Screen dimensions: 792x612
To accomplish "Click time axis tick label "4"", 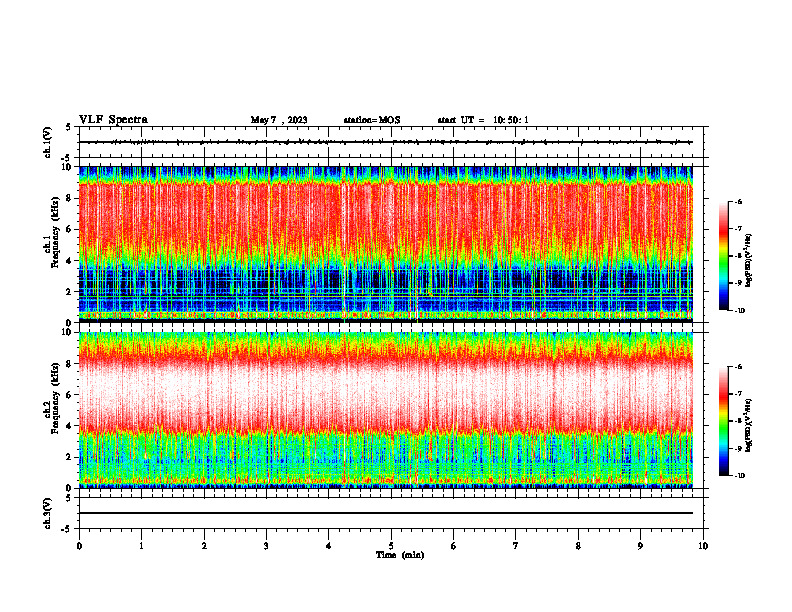I will click(329, 546).
